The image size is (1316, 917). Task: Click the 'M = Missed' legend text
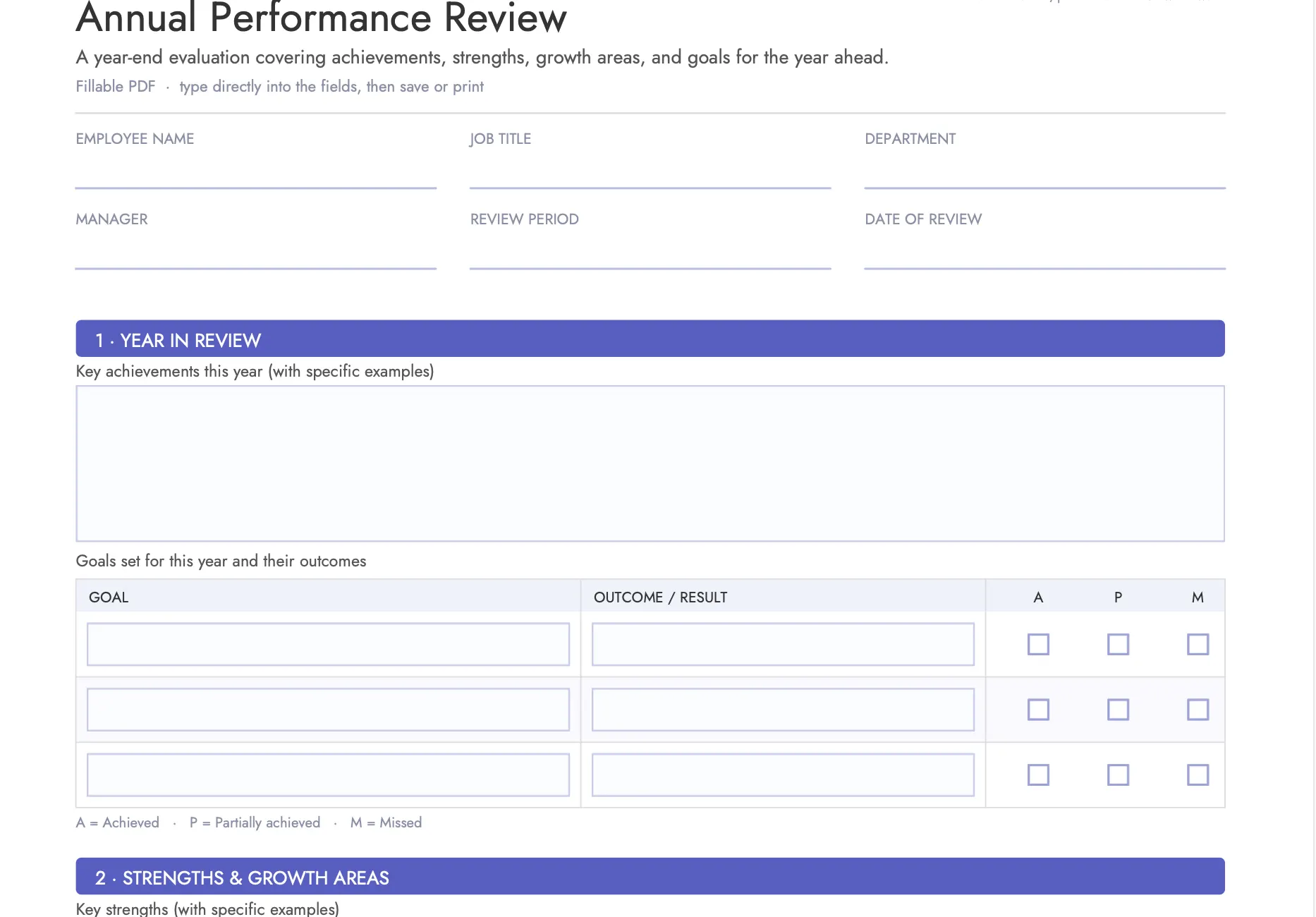[x=386, y=822]
